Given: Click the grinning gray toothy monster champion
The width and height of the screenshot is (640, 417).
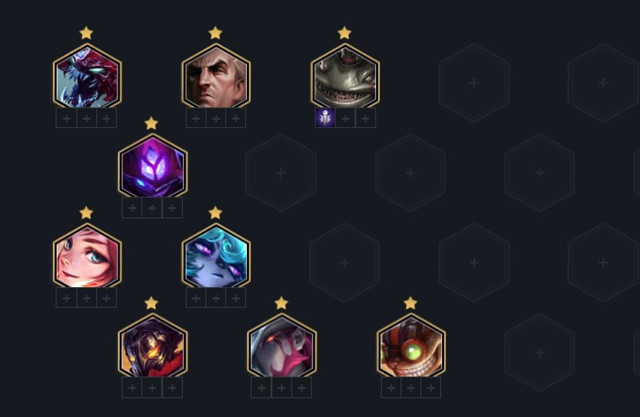Looking at the screenshot, I should click(345, 77).
